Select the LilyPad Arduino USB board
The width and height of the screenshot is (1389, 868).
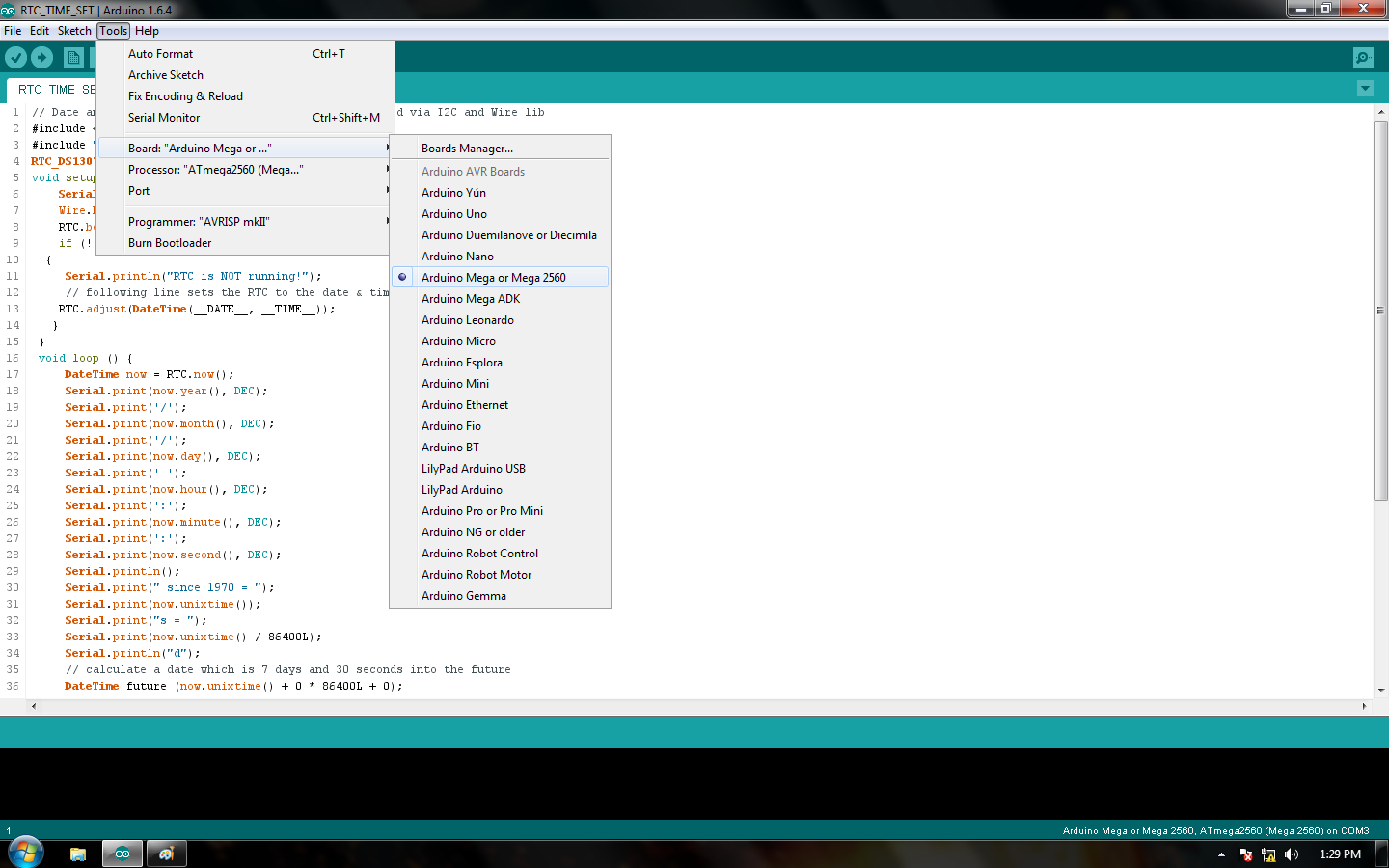500,469
